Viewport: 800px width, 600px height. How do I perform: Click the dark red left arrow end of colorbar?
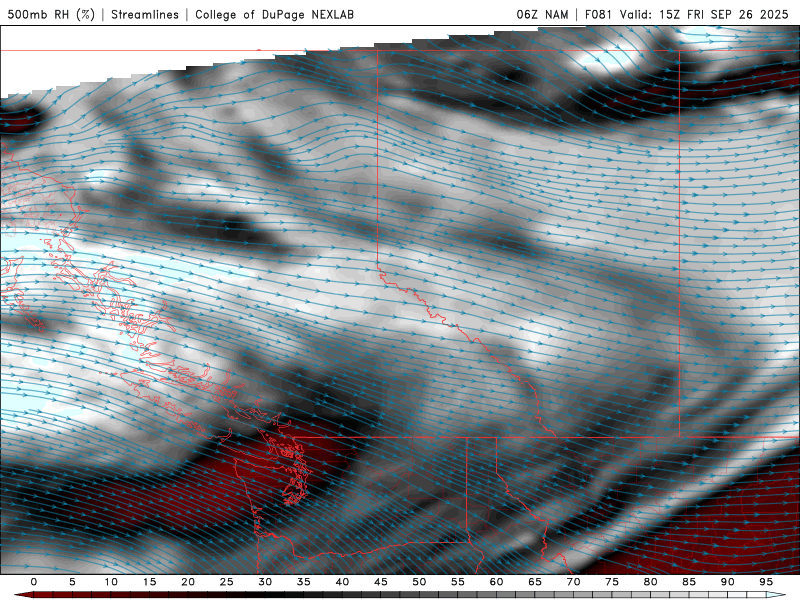point(23,595)
